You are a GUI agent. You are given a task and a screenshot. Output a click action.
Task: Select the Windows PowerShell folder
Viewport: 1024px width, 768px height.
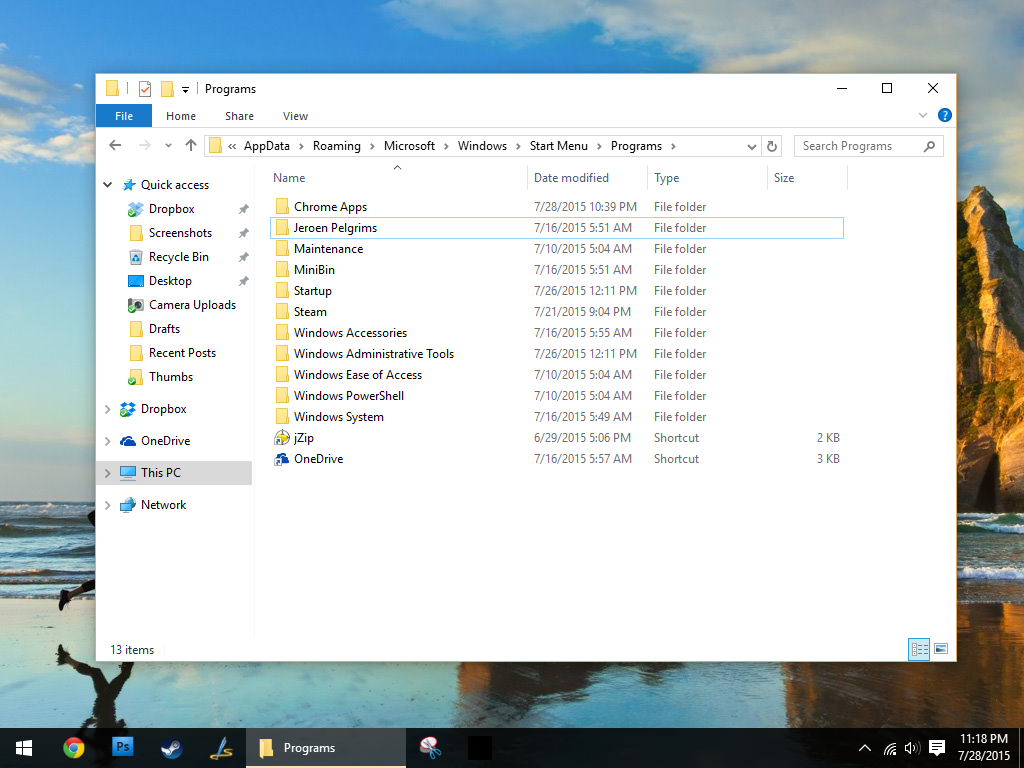click(556, 396)
